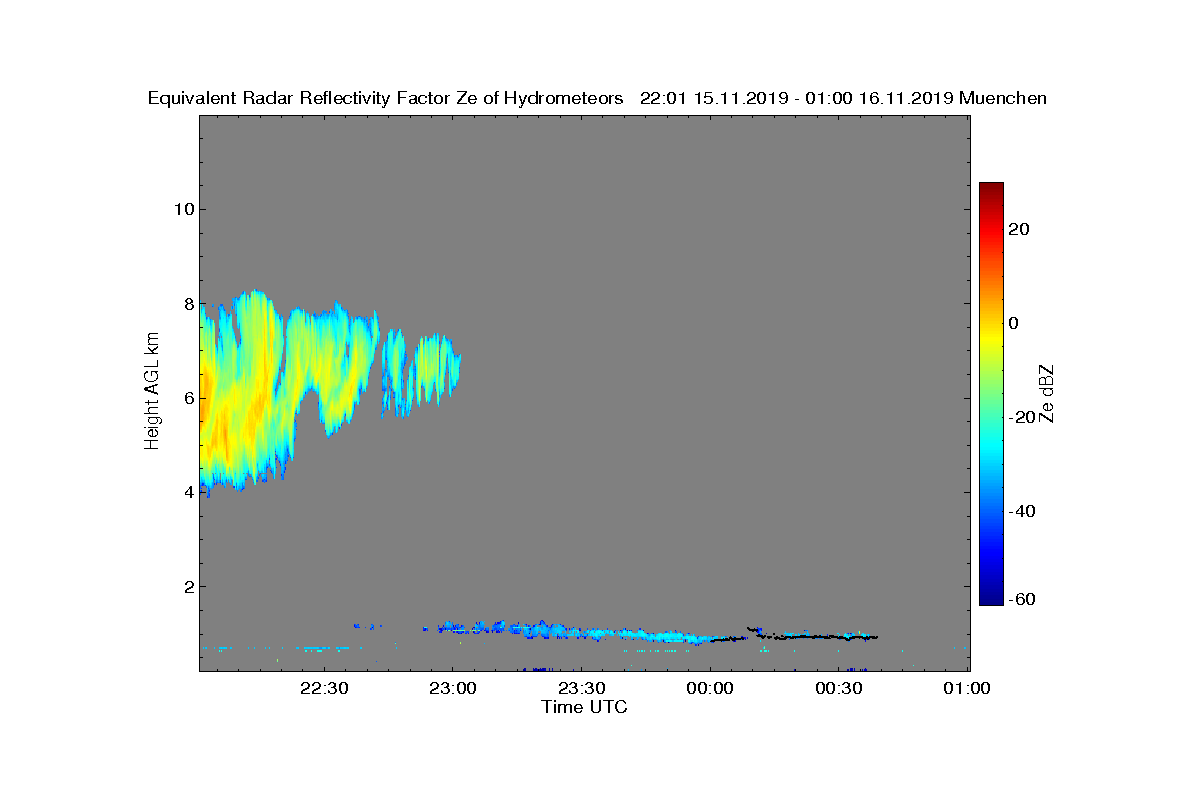The width and height of the screenshot is (1200, 800).
Task: Click the 23:00 time tick label
Action: [453, 688]
